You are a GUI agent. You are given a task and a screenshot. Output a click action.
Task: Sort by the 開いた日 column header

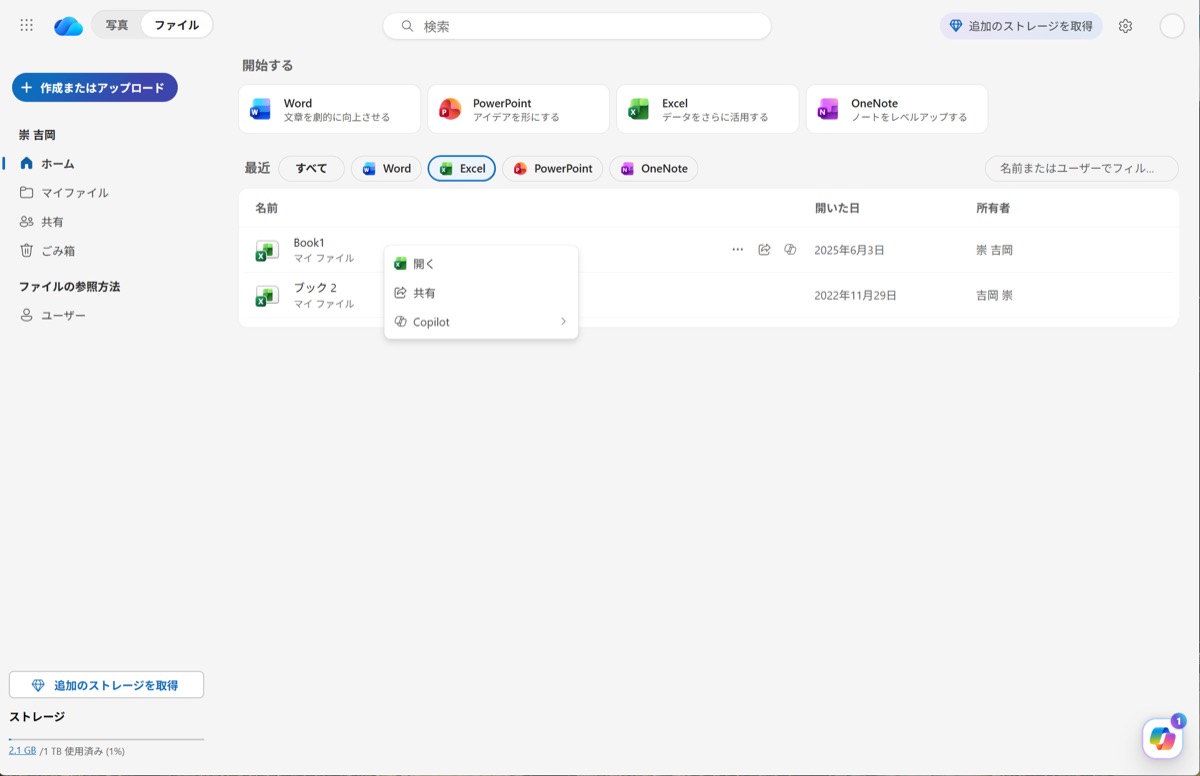click(x=837, y=208)
